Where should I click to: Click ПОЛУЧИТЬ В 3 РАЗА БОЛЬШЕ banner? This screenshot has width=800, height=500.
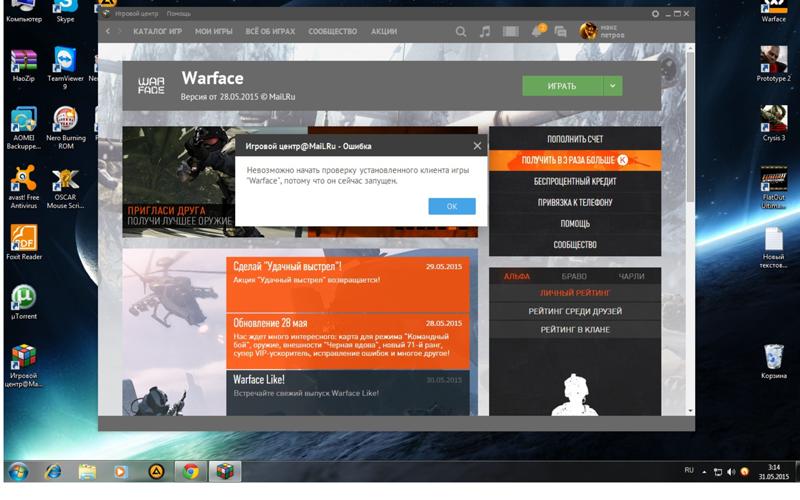tap(575, 160)
